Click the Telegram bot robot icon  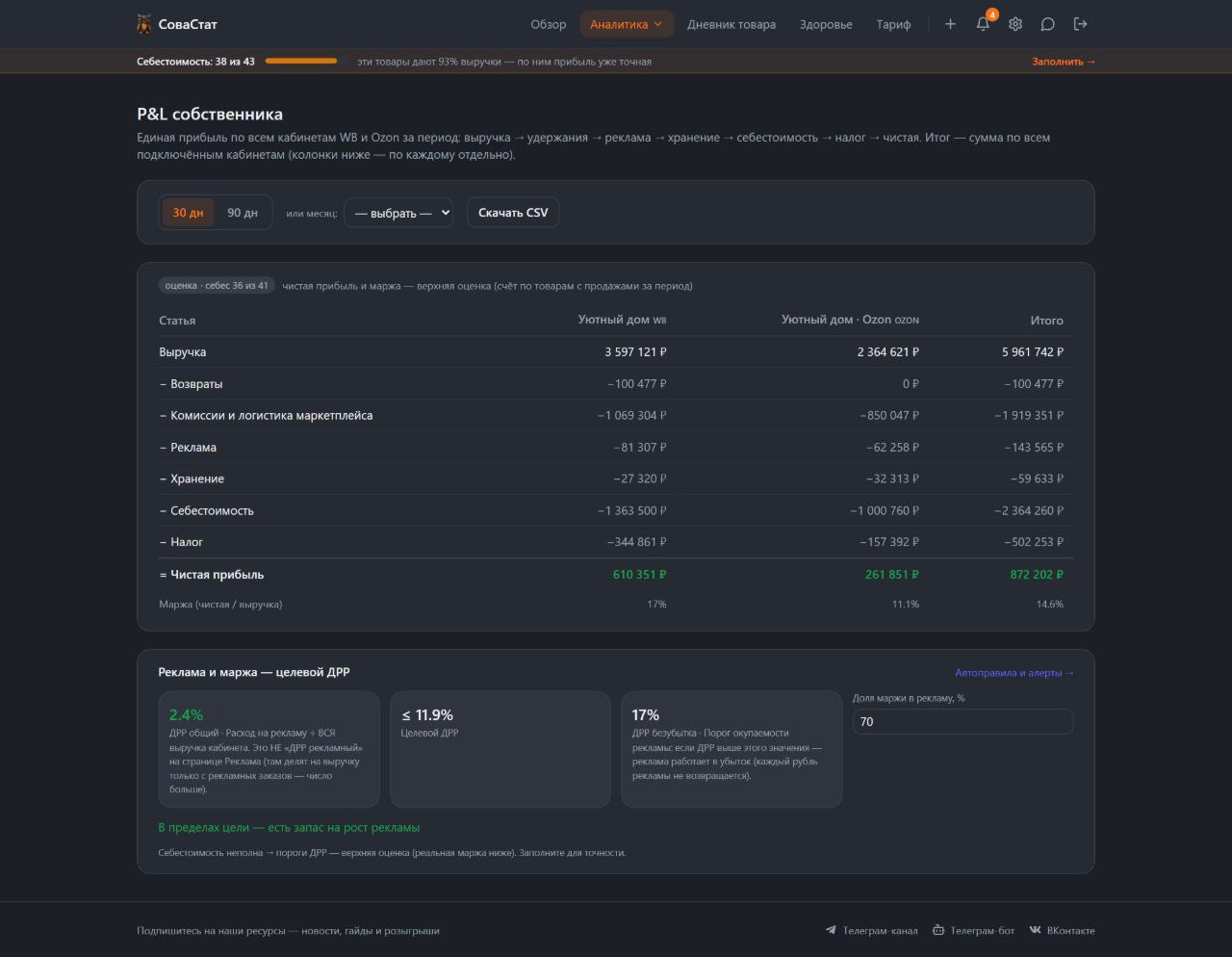(x=938, y=930)
